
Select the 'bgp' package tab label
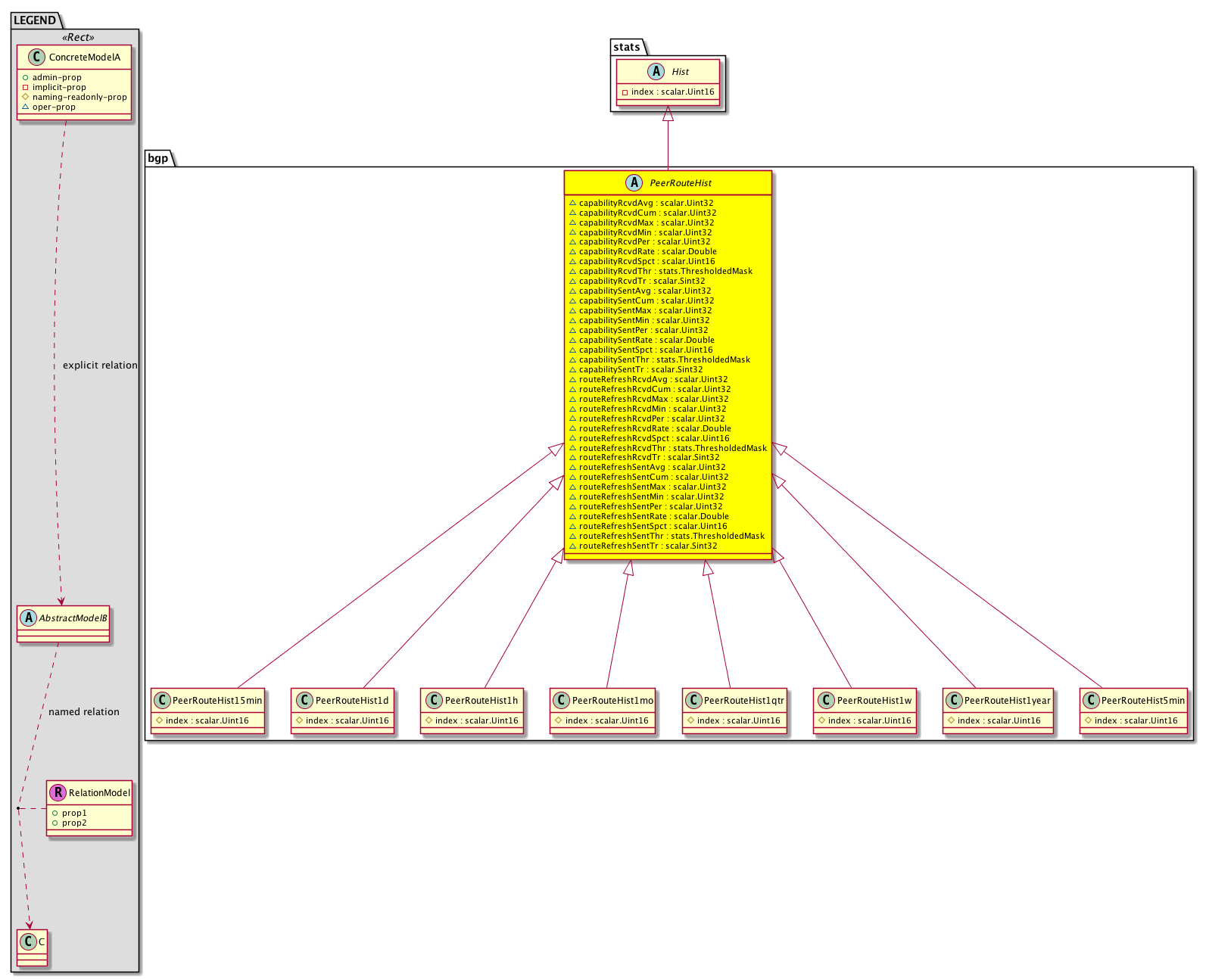pyautogui.click(x=157, y=158)
